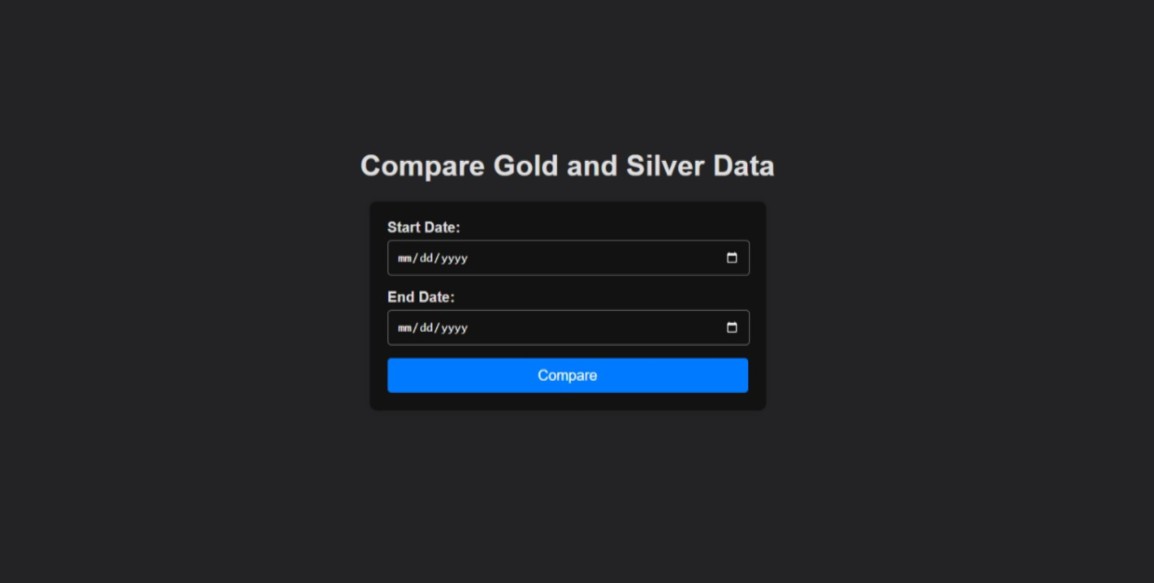Click the Start Date label text
The image size is (1154, 583).
click(x=423, y=228)
